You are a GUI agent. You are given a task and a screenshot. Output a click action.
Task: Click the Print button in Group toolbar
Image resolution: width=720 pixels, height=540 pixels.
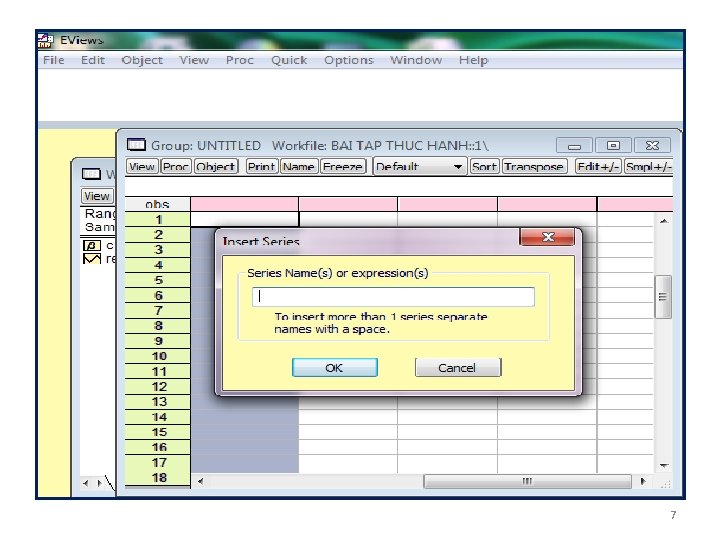(x=262, y=166)
